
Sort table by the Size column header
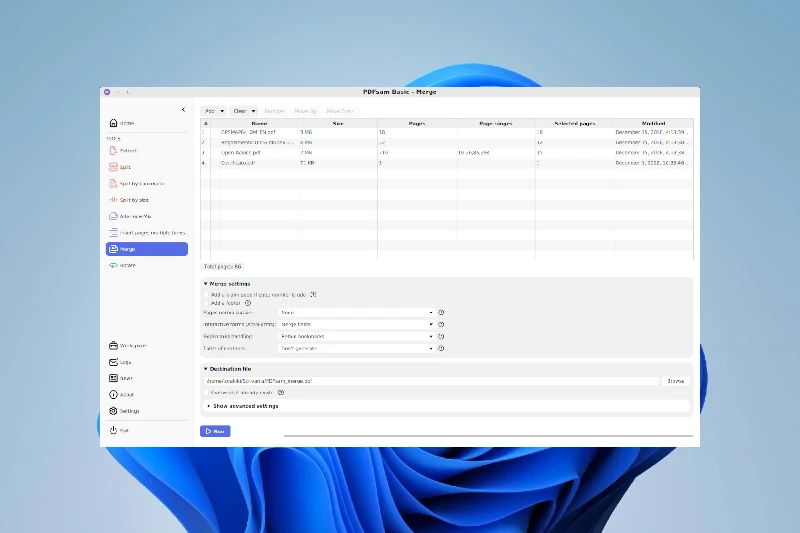[x=338, y=123]
